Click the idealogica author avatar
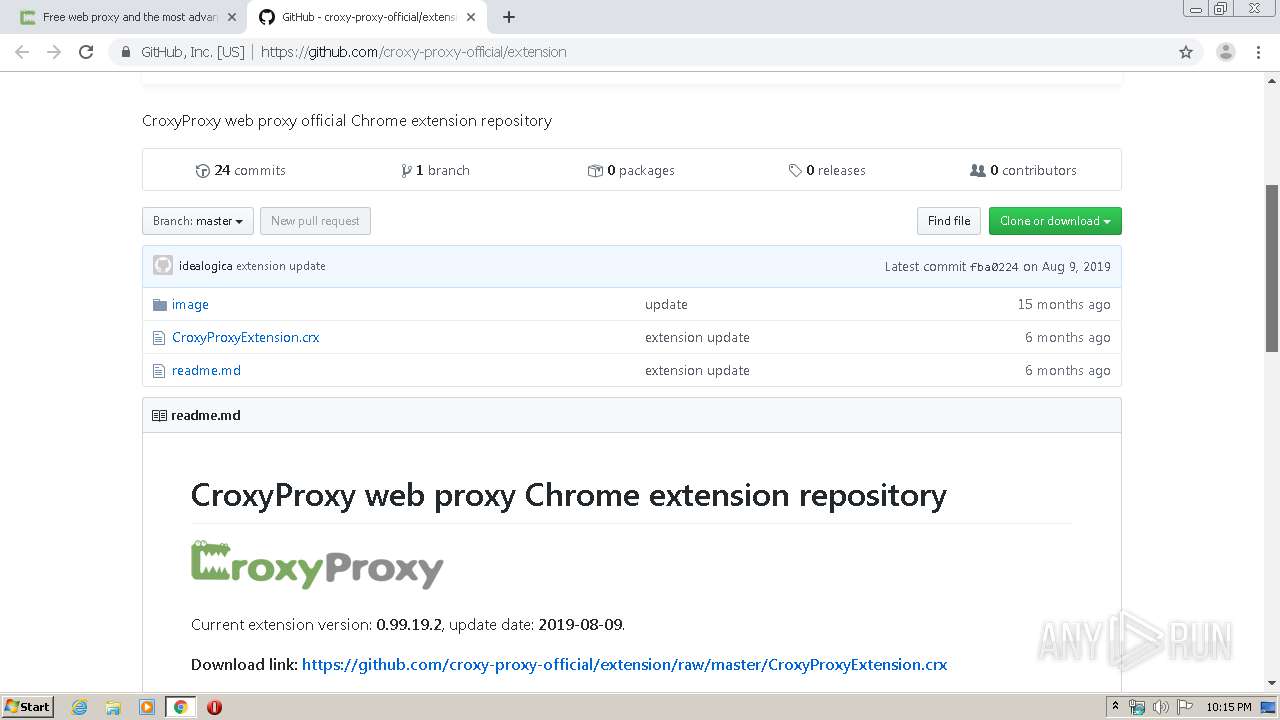Viewport: 1280px width, 720px height. tap(163, 266)
